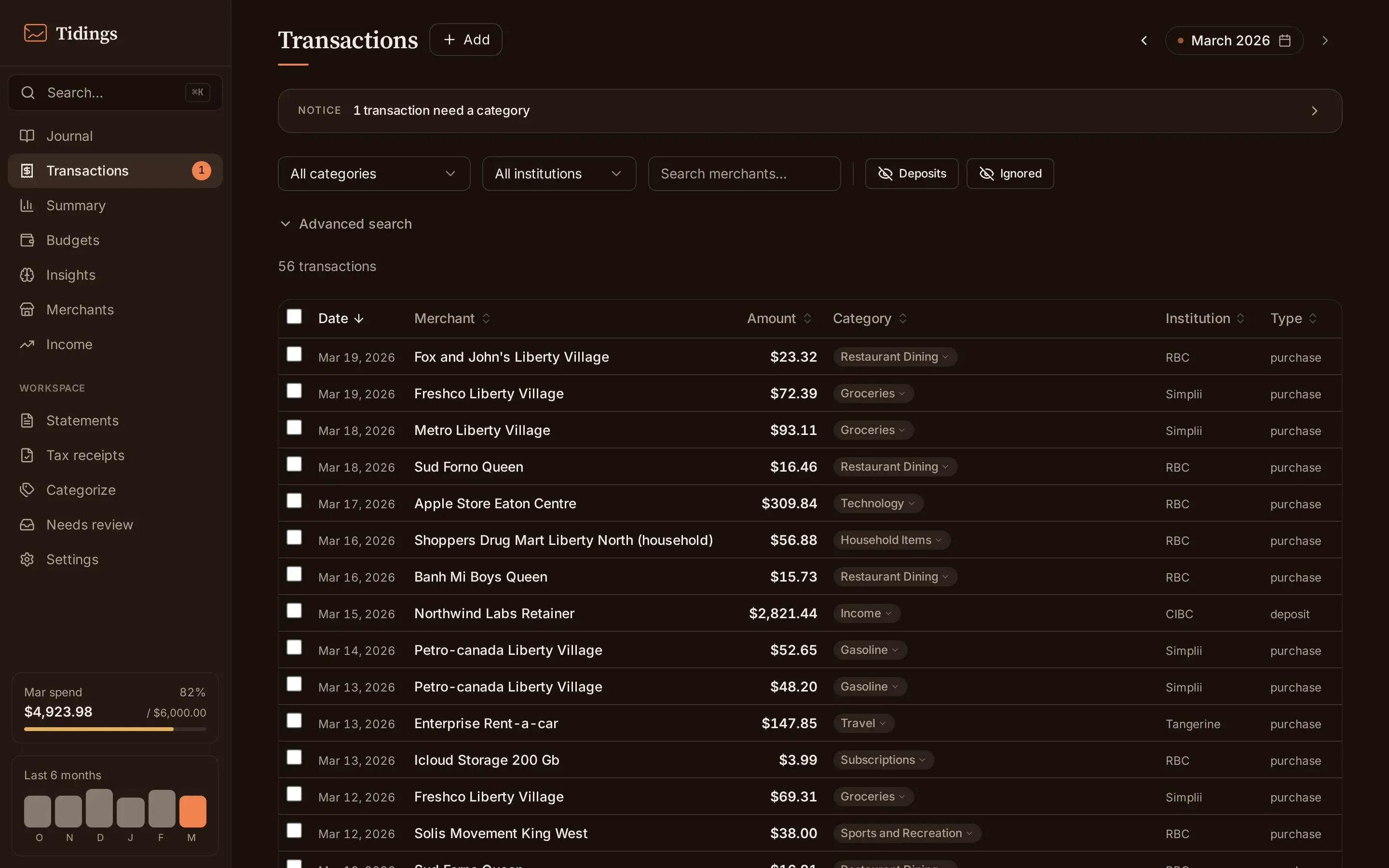
Task: Click the Tax receipts file icon
Action: pos(27,455)
